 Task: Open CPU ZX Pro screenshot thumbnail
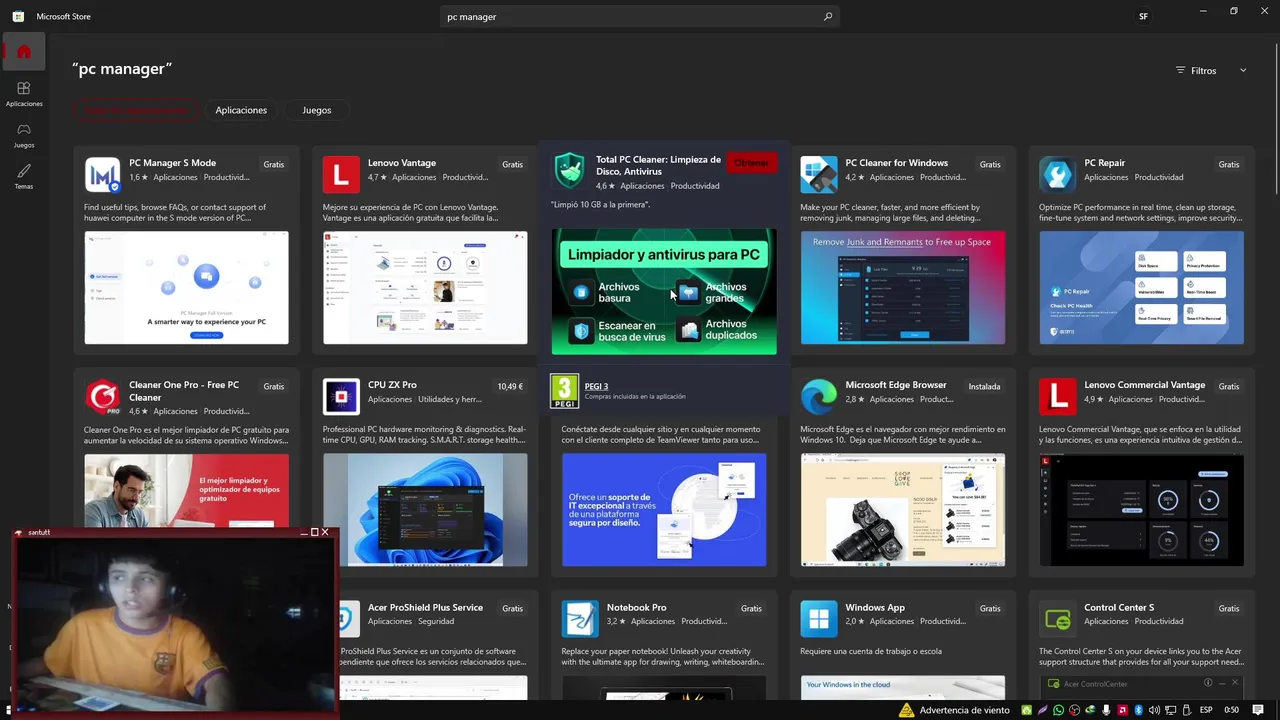[425, 510]
